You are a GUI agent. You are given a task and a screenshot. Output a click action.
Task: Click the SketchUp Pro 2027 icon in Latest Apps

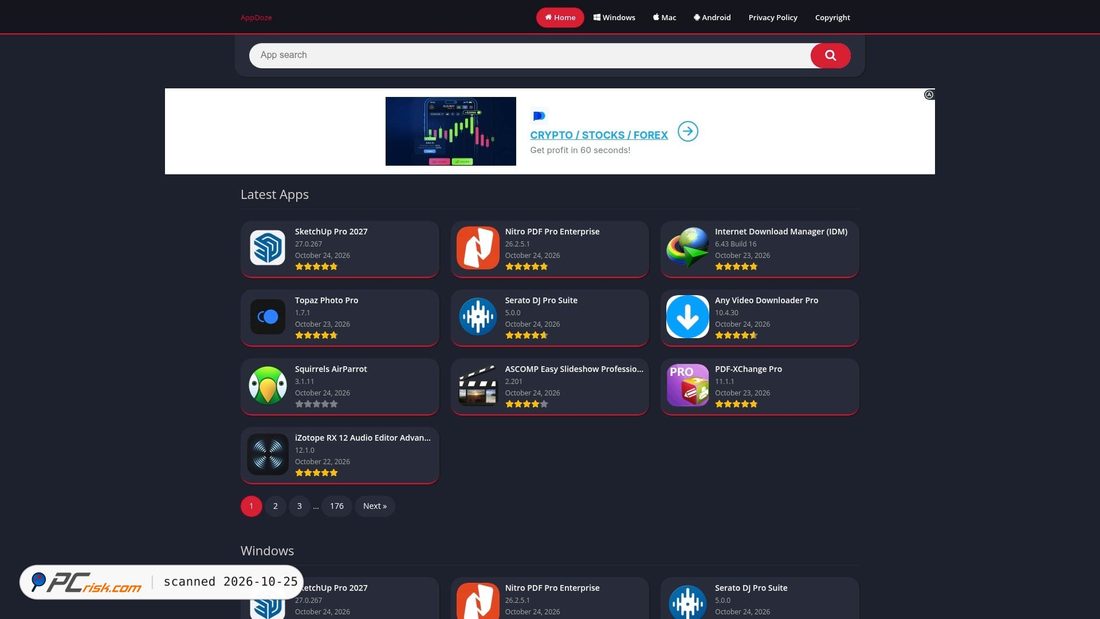point(267,248)
